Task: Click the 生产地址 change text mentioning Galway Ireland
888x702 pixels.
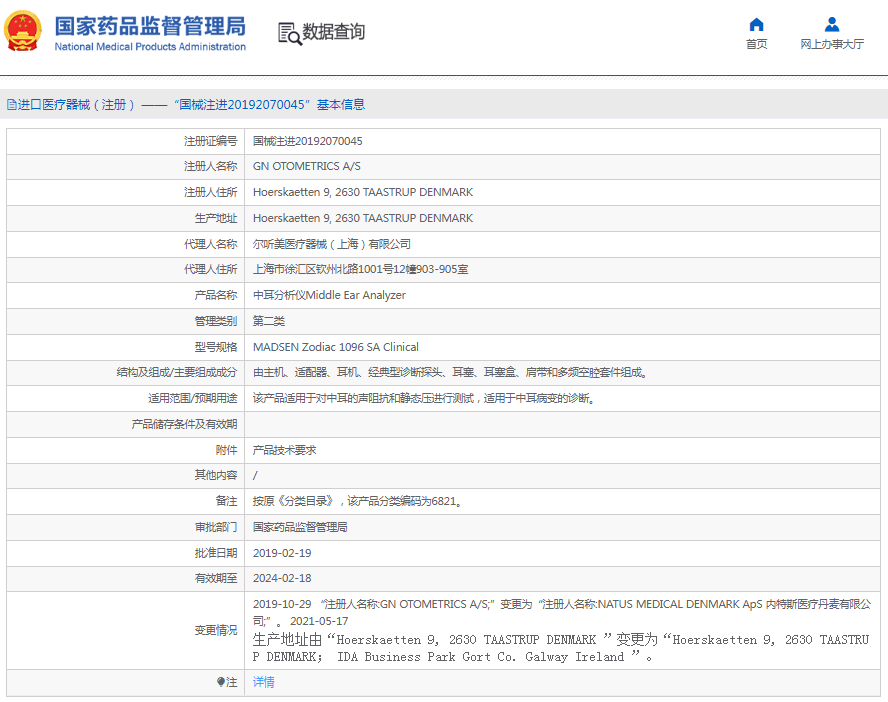Action: 561,648
